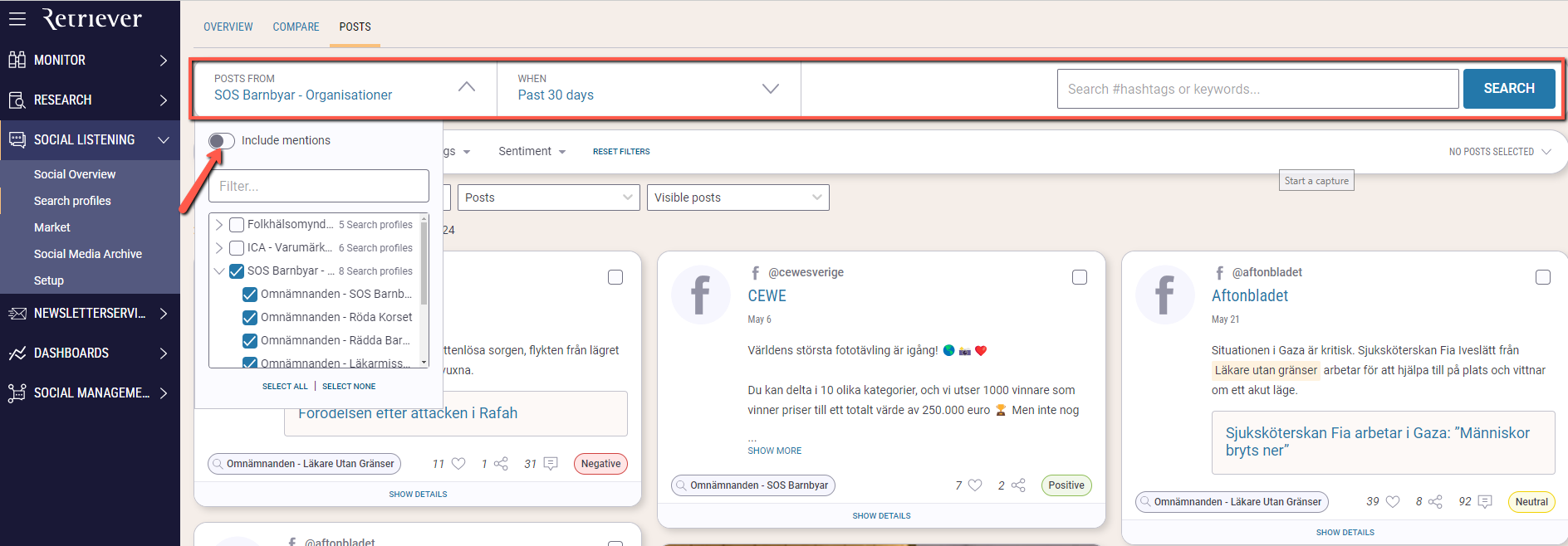This screenshot has height=546, width=1568.
Task: Click share icon on Aftonbladet post
Action: point(1435,501)
